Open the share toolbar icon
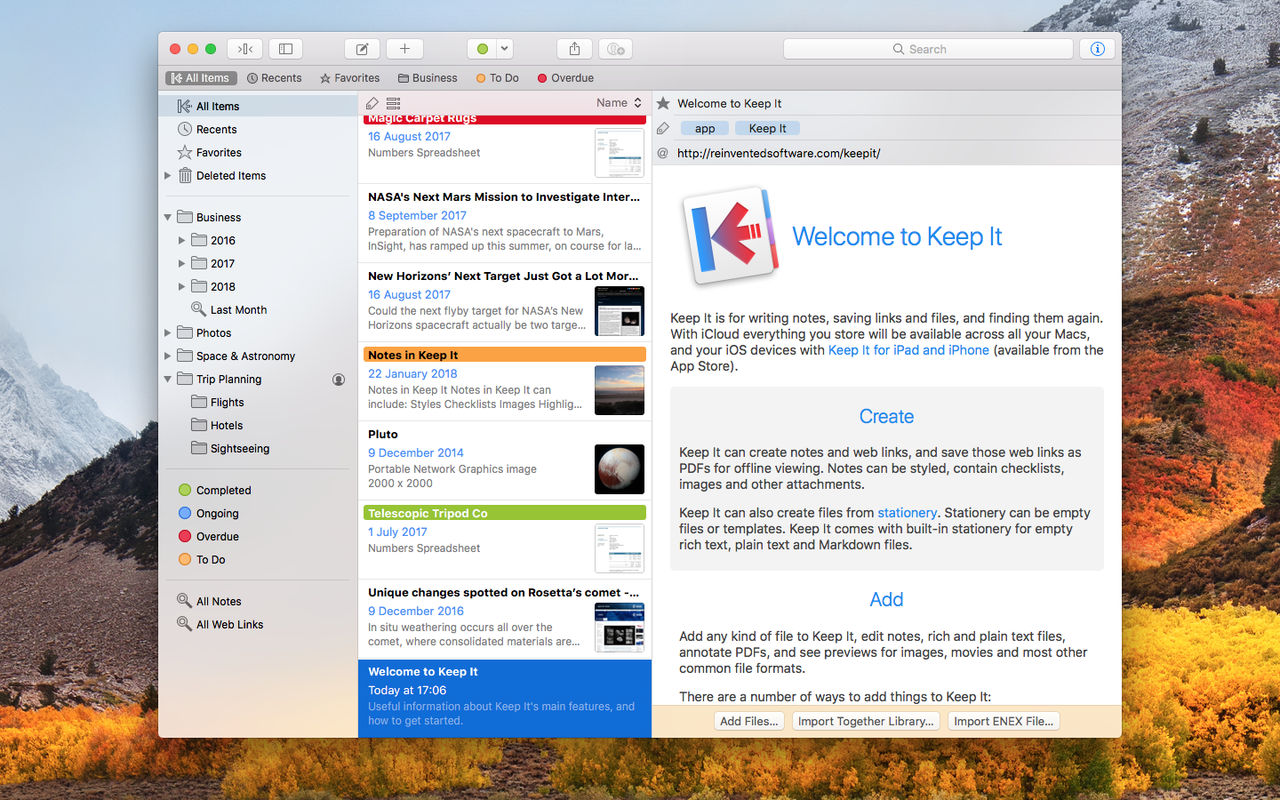The image size is (1280, 800). (x=575, y=49)
